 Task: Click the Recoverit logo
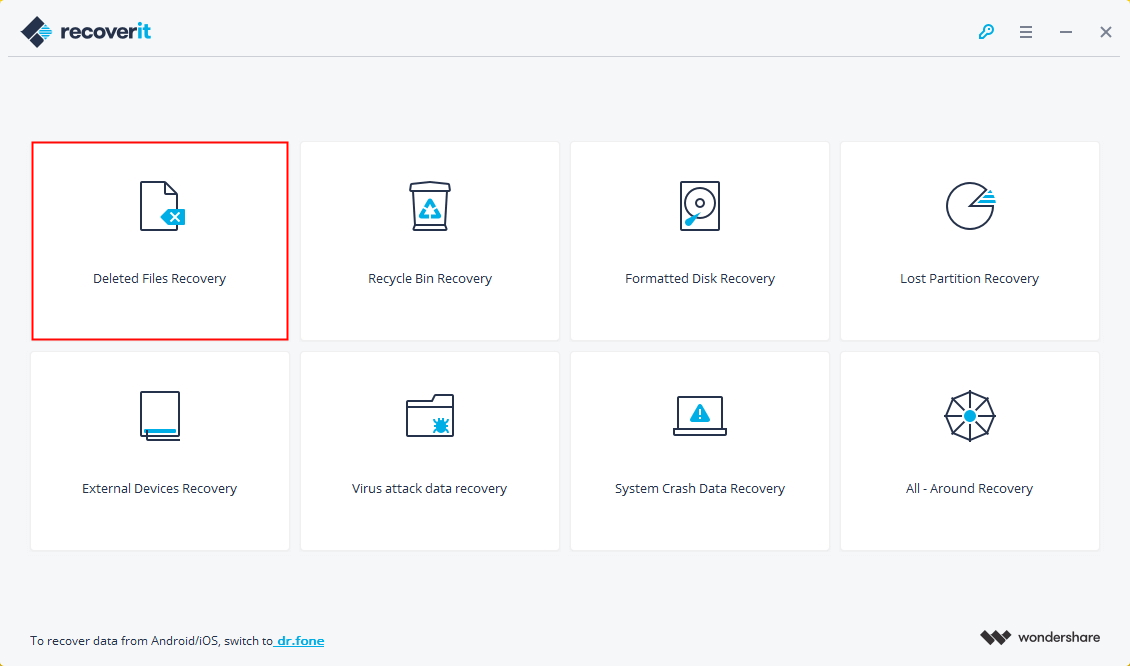click(85, 30)
